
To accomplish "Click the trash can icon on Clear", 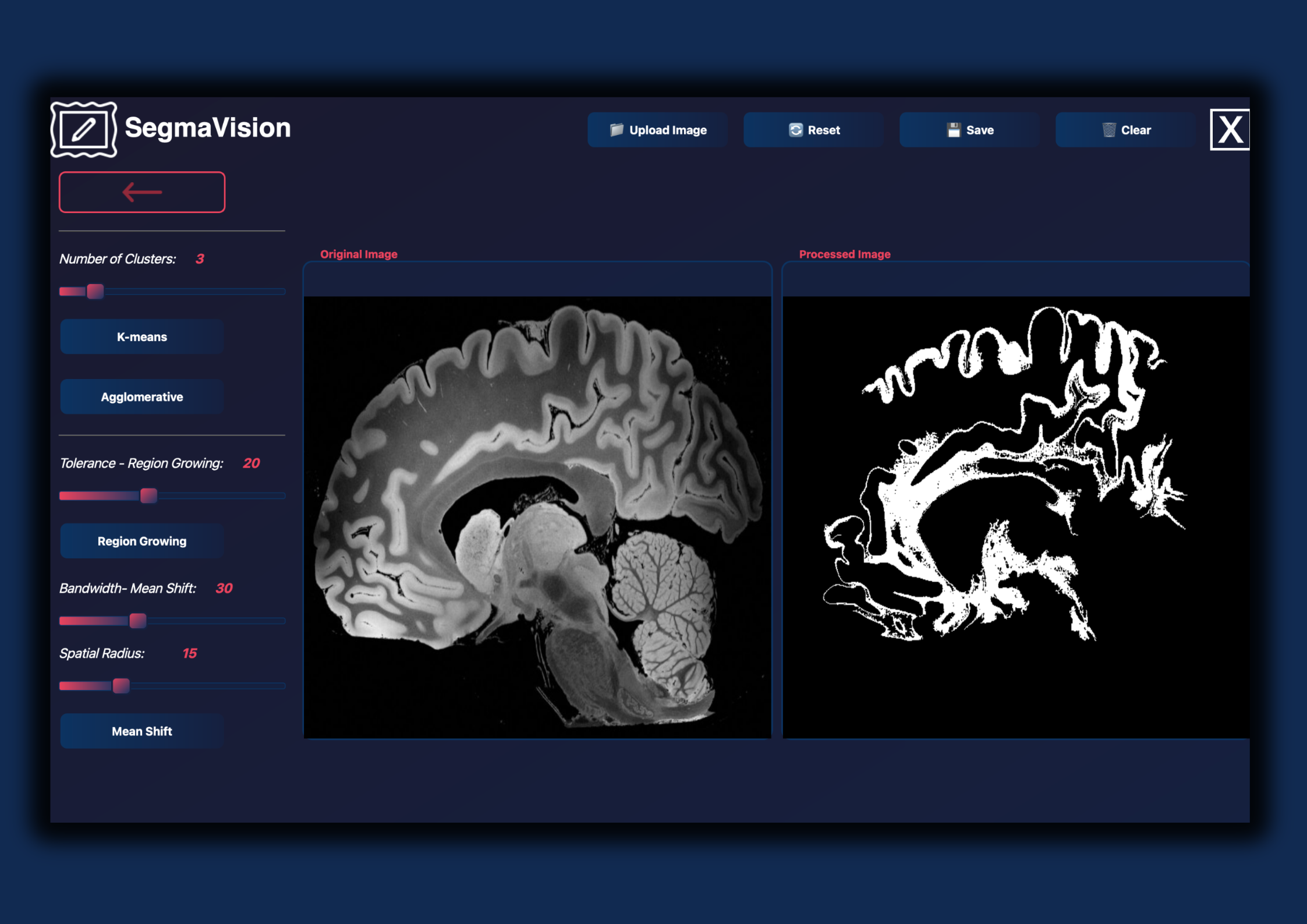I will tap(1108, 130).
